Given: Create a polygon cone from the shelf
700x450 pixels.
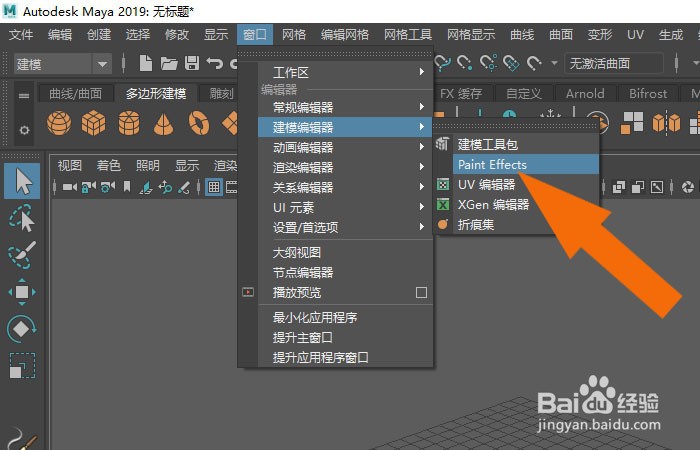Looking at the screenshot, I should (x=163, y=124).
